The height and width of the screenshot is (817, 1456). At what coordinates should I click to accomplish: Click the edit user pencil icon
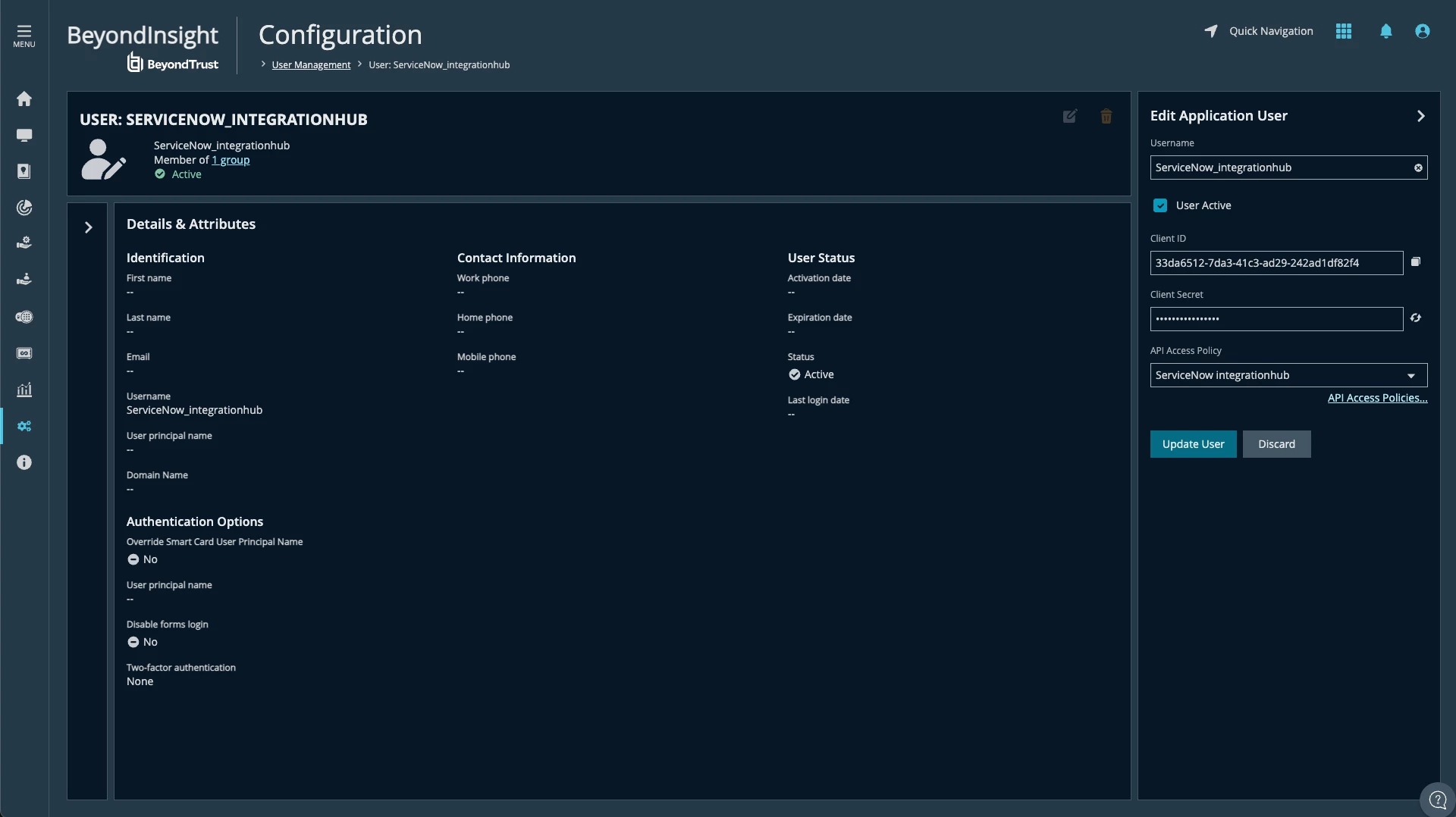(1070, 116)
